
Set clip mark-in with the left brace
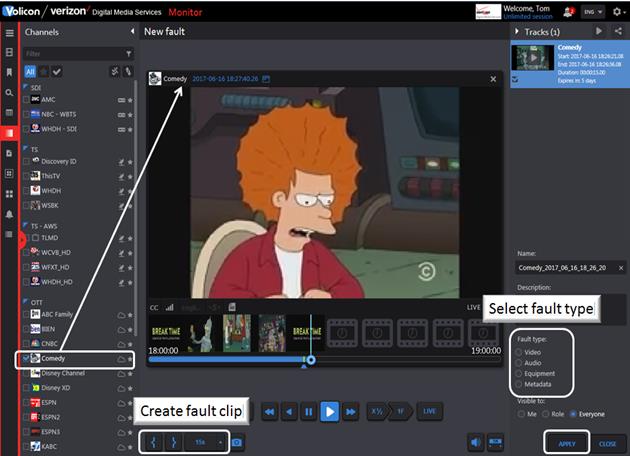pyautogui.click(x=153, y=442)
